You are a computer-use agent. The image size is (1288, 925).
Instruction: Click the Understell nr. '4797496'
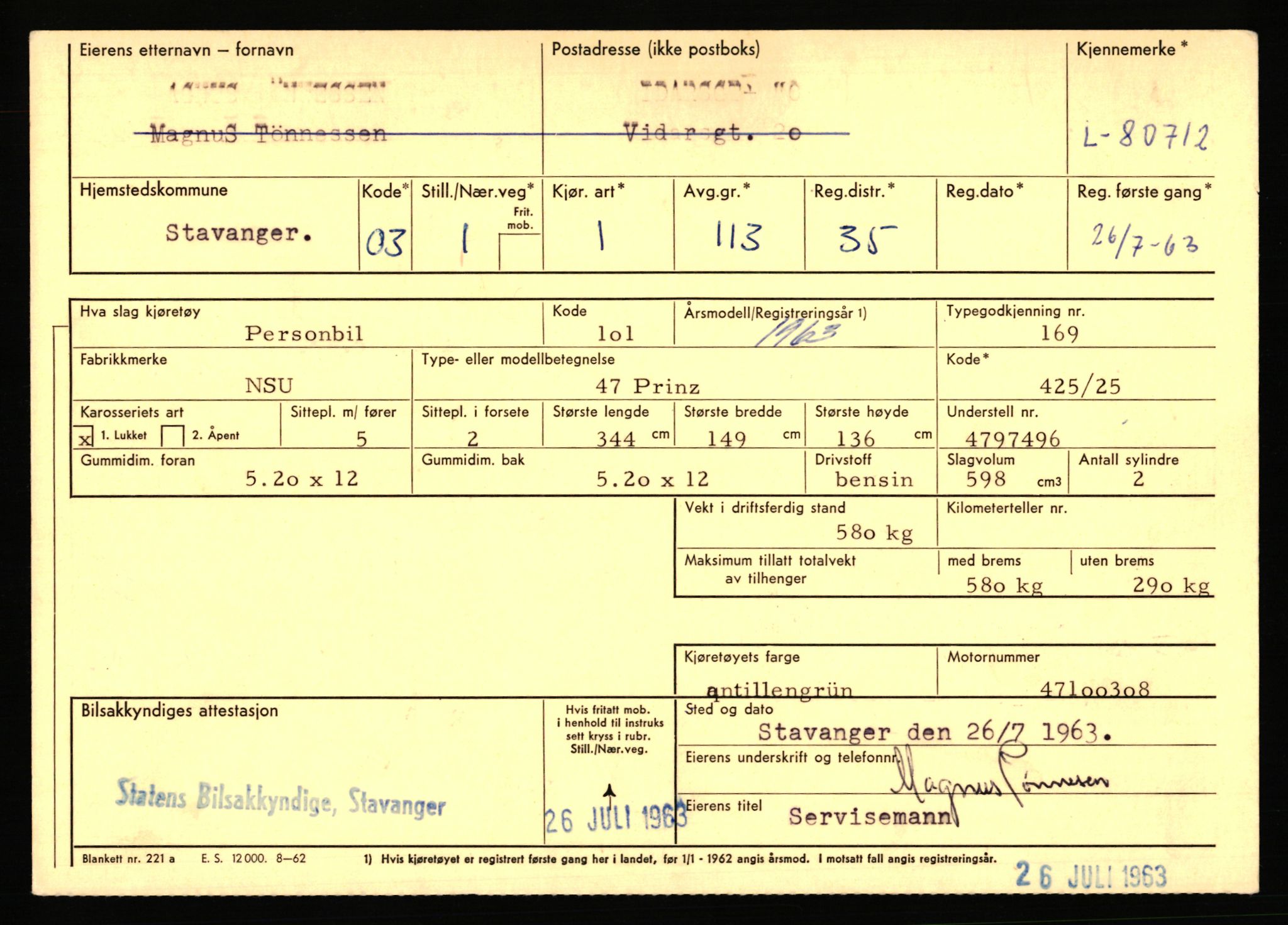(1013, 438)
